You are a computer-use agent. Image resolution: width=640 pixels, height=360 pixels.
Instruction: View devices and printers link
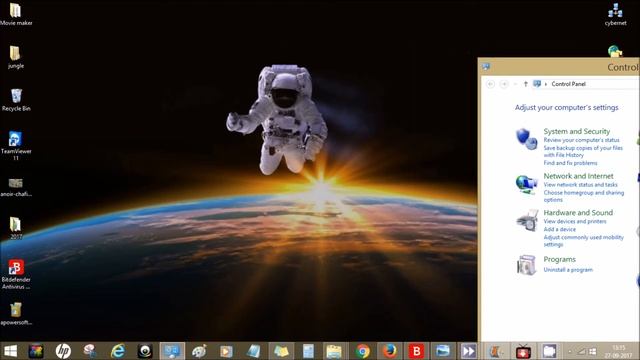tap(575, 221)
